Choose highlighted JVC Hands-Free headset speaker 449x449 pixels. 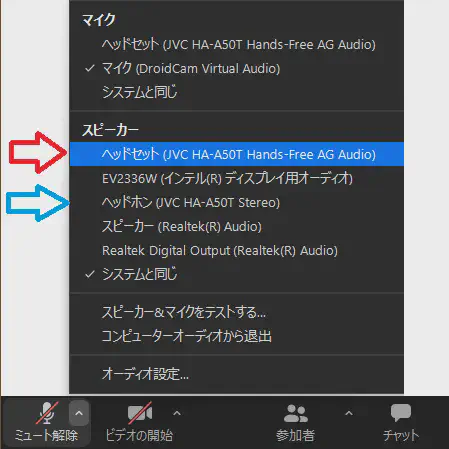(x=237, y=154)
